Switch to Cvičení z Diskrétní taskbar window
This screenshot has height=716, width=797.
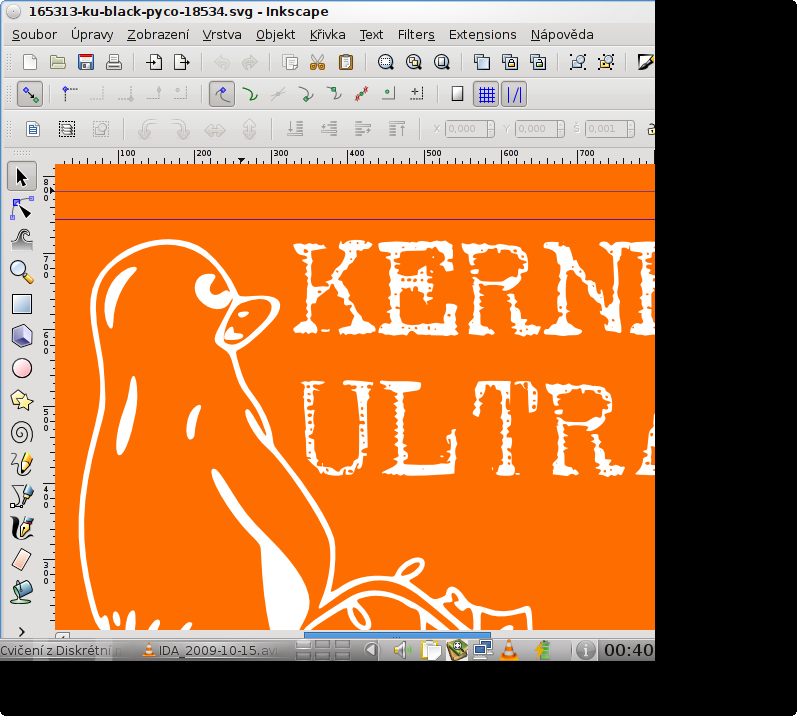(x=61, y=650)
